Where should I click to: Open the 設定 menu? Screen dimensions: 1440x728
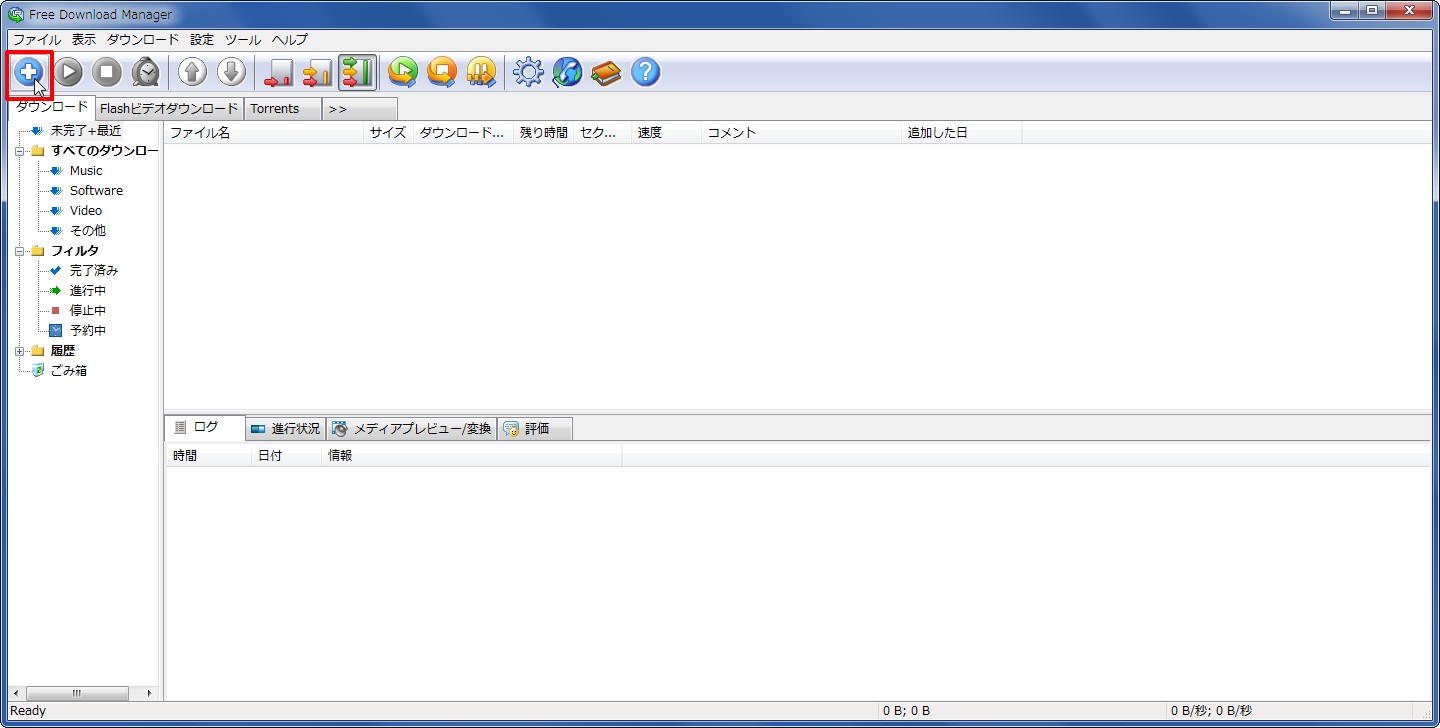(x=202, y=40)
